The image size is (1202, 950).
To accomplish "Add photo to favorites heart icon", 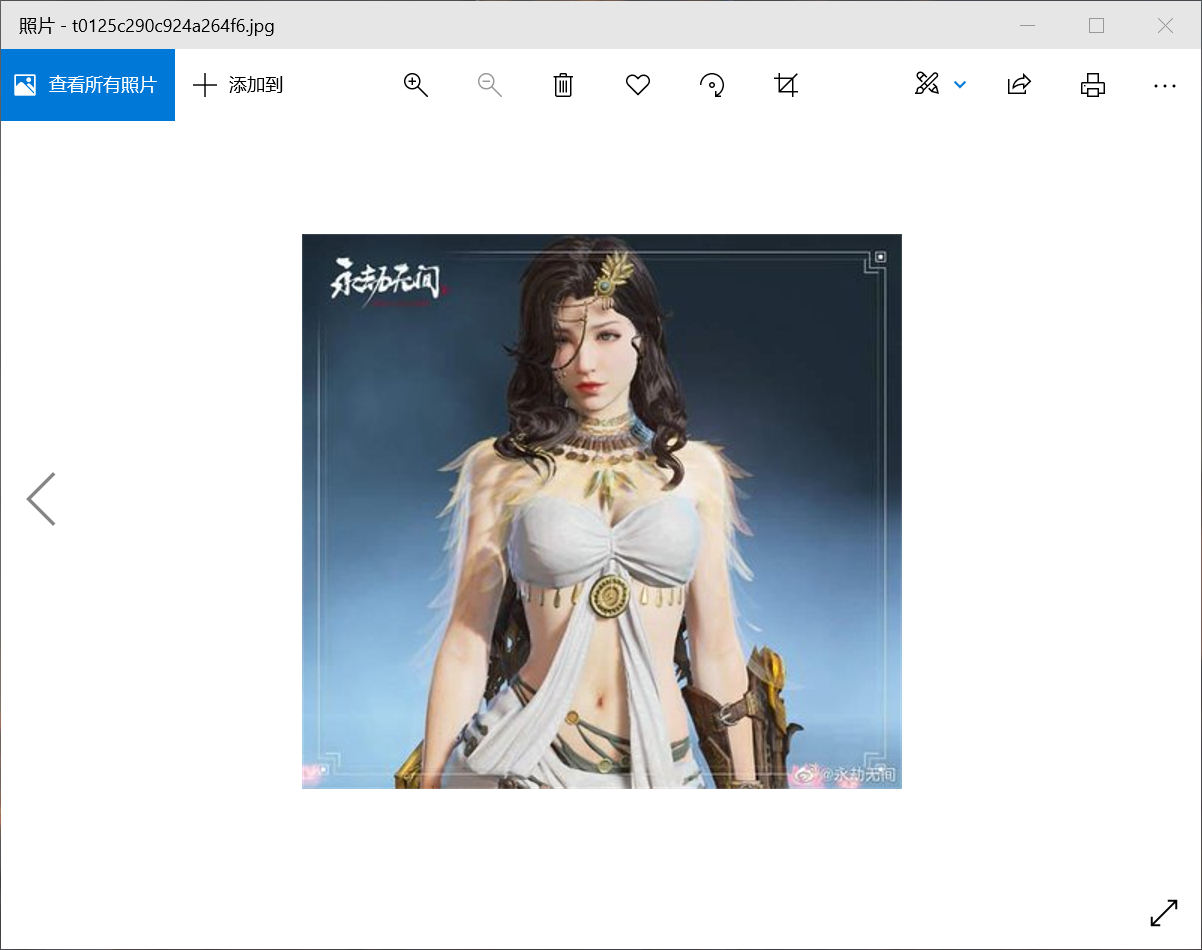I will point(638,85).
